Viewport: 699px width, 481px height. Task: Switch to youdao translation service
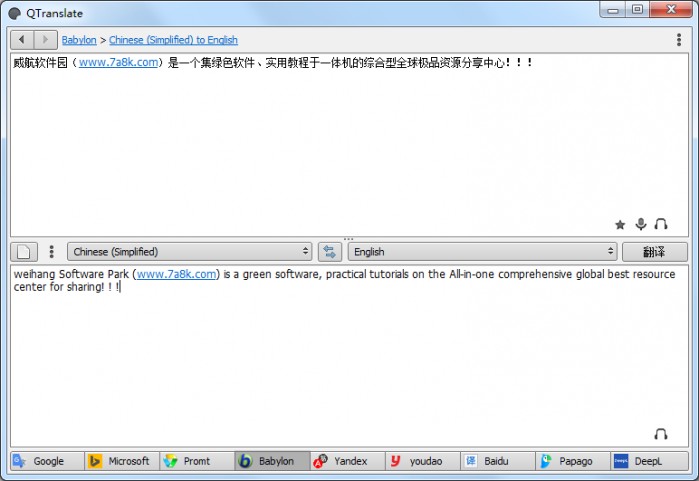pos(422,461)
